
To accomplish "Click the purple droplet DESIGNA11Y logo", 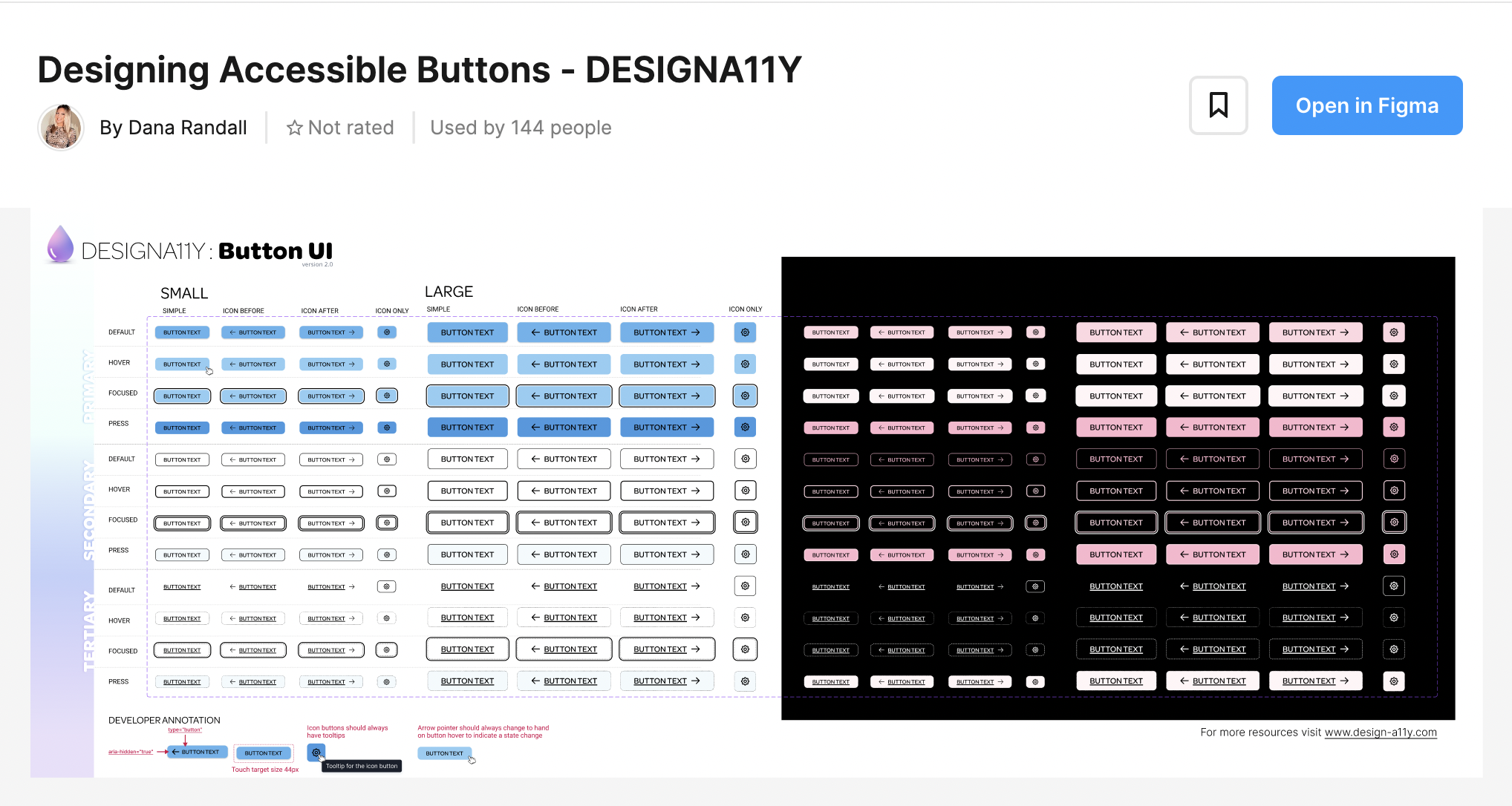I will (60, 243).
